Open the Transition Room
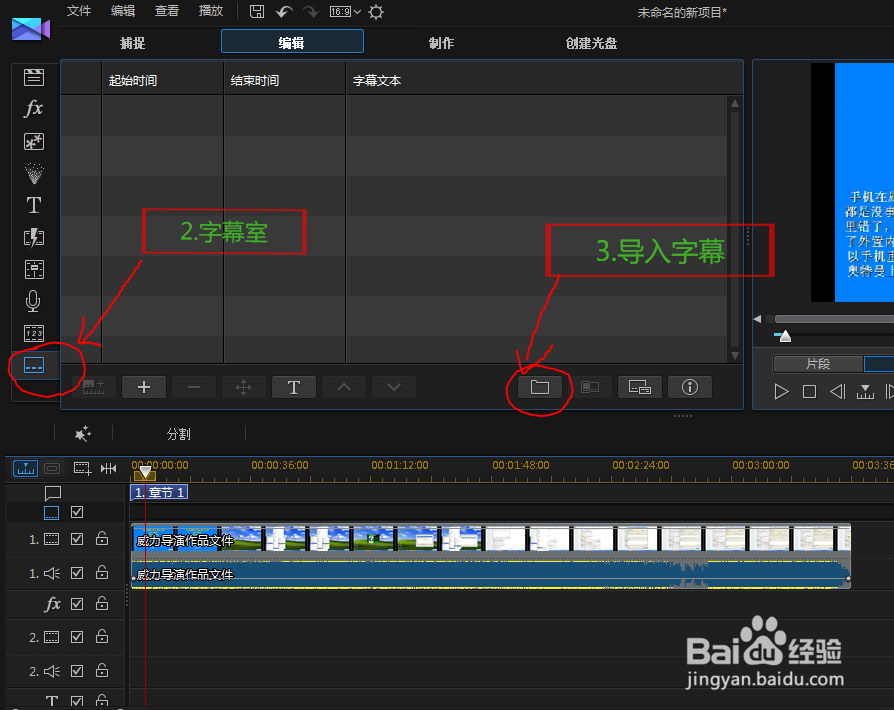Viewport: 894px width, 710px height. (34, 237)
